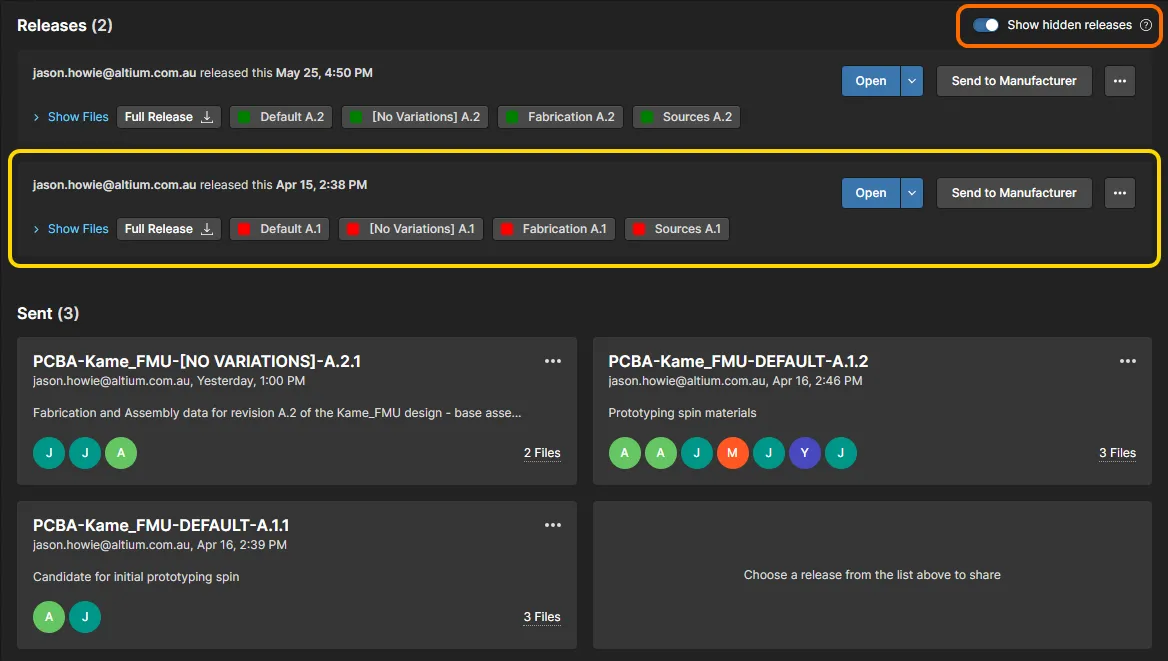Expand Show Files for May 25 release
1168x661 pixels.
coord(71,117)
